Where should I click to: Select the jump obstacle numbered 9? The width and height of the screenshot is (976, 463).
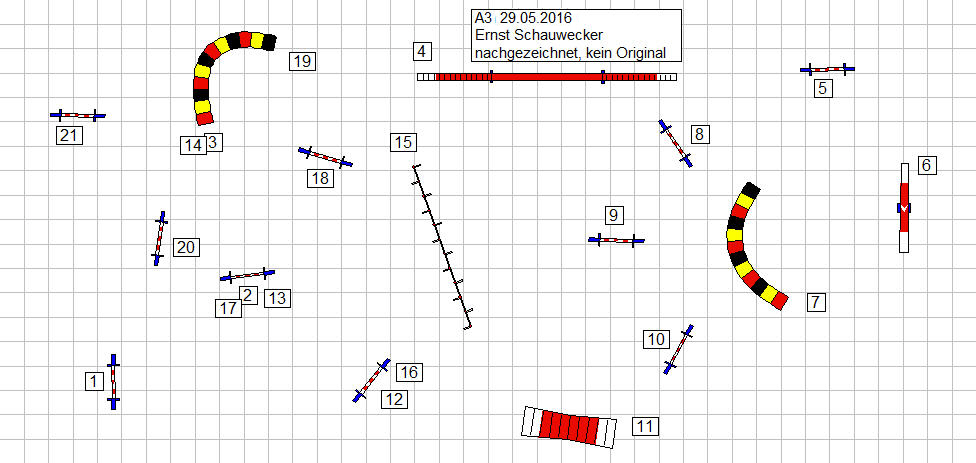tap(616, 240)
